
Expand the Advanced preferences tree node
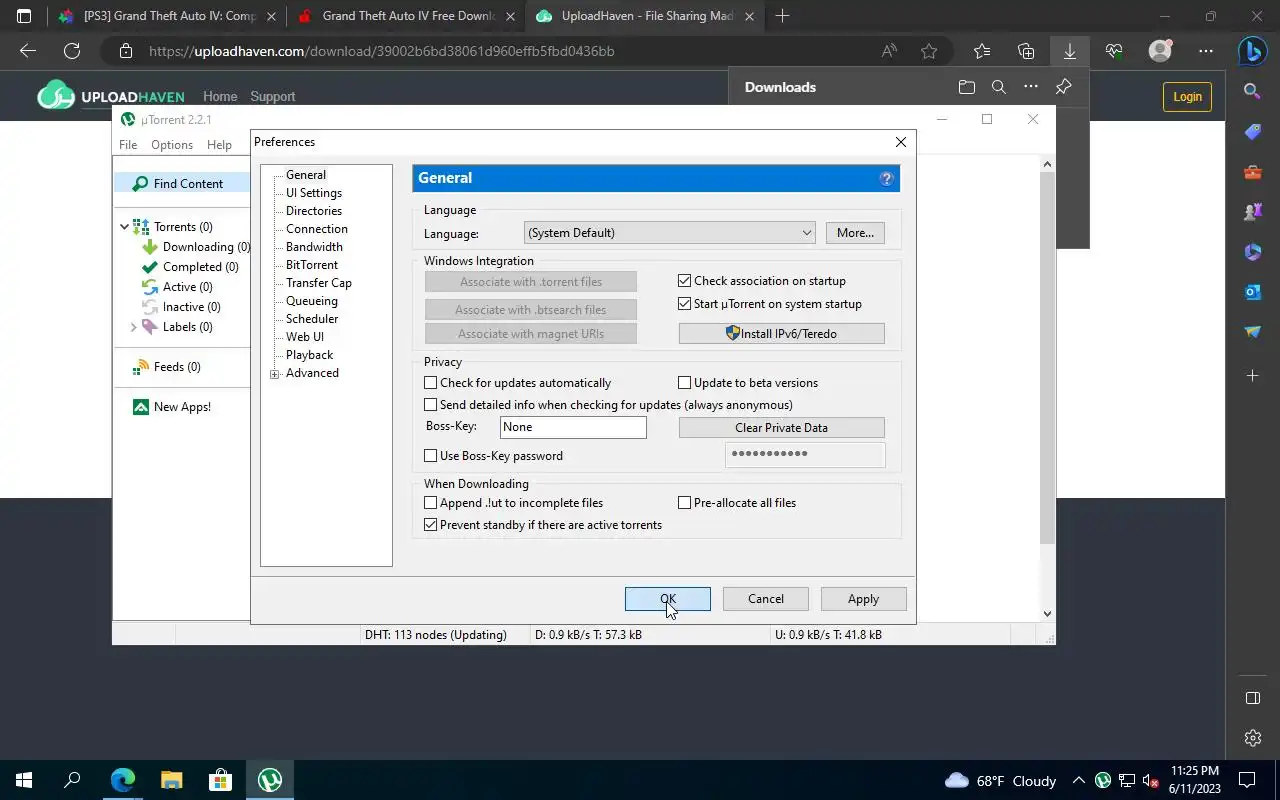point(274,374)
